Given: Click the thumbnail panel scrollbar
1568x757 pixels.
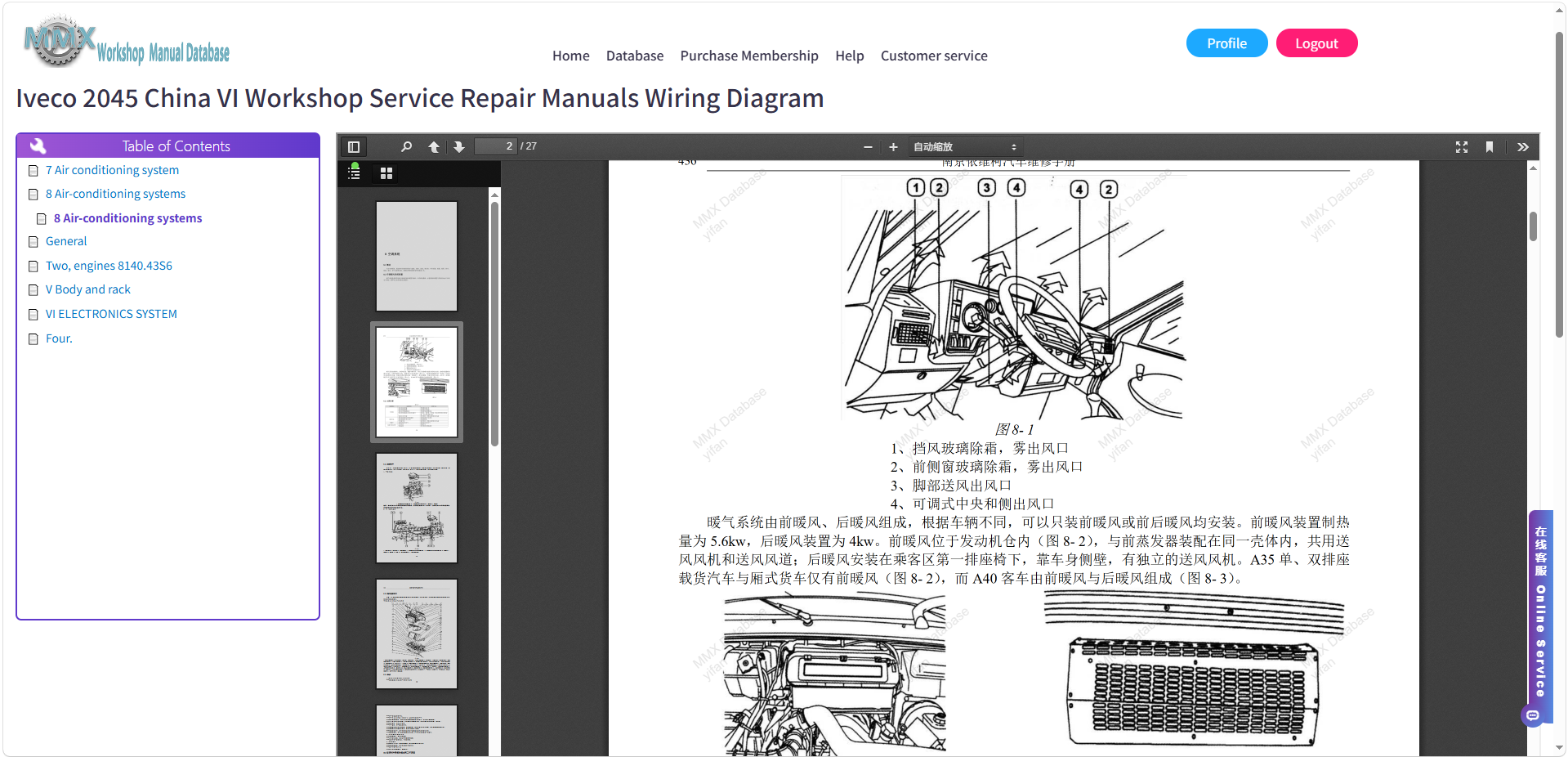Looking at the screenshot, I should [x=494, y=323].
